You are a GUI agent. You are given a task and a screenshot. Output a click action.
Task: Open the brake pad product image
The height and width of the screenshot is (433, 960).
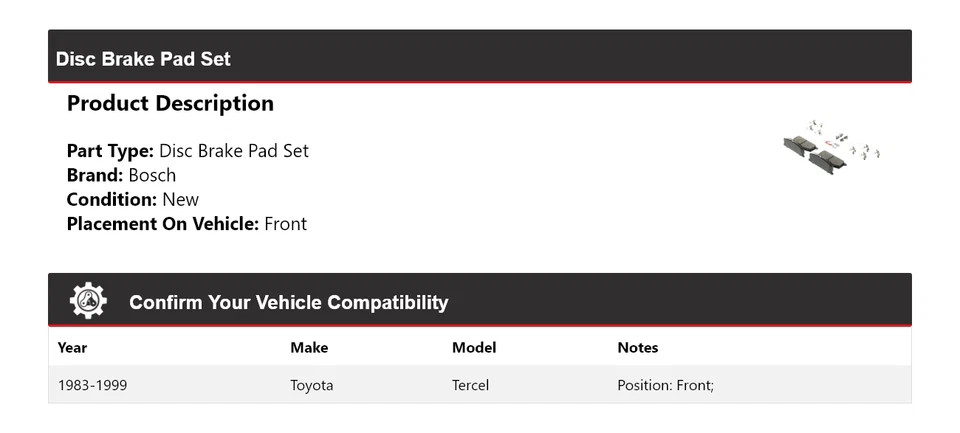[830, 147]
